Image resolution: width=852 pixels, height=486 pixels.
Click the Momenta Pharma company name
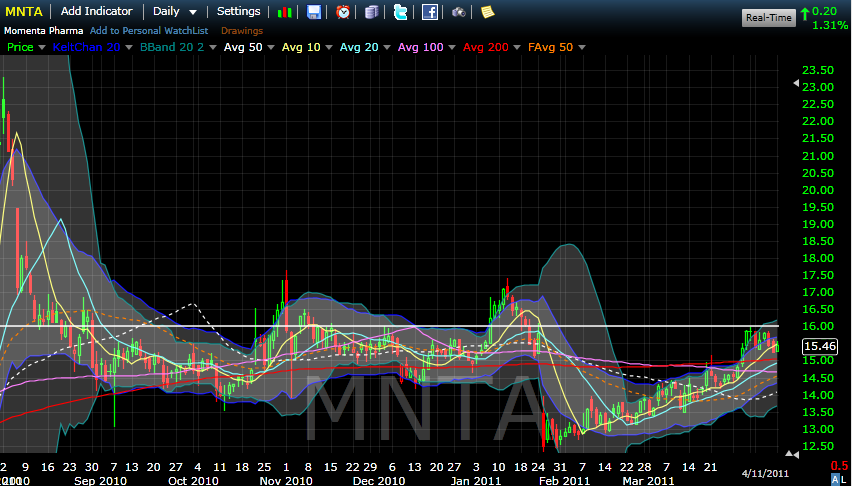tap(44, 31)
